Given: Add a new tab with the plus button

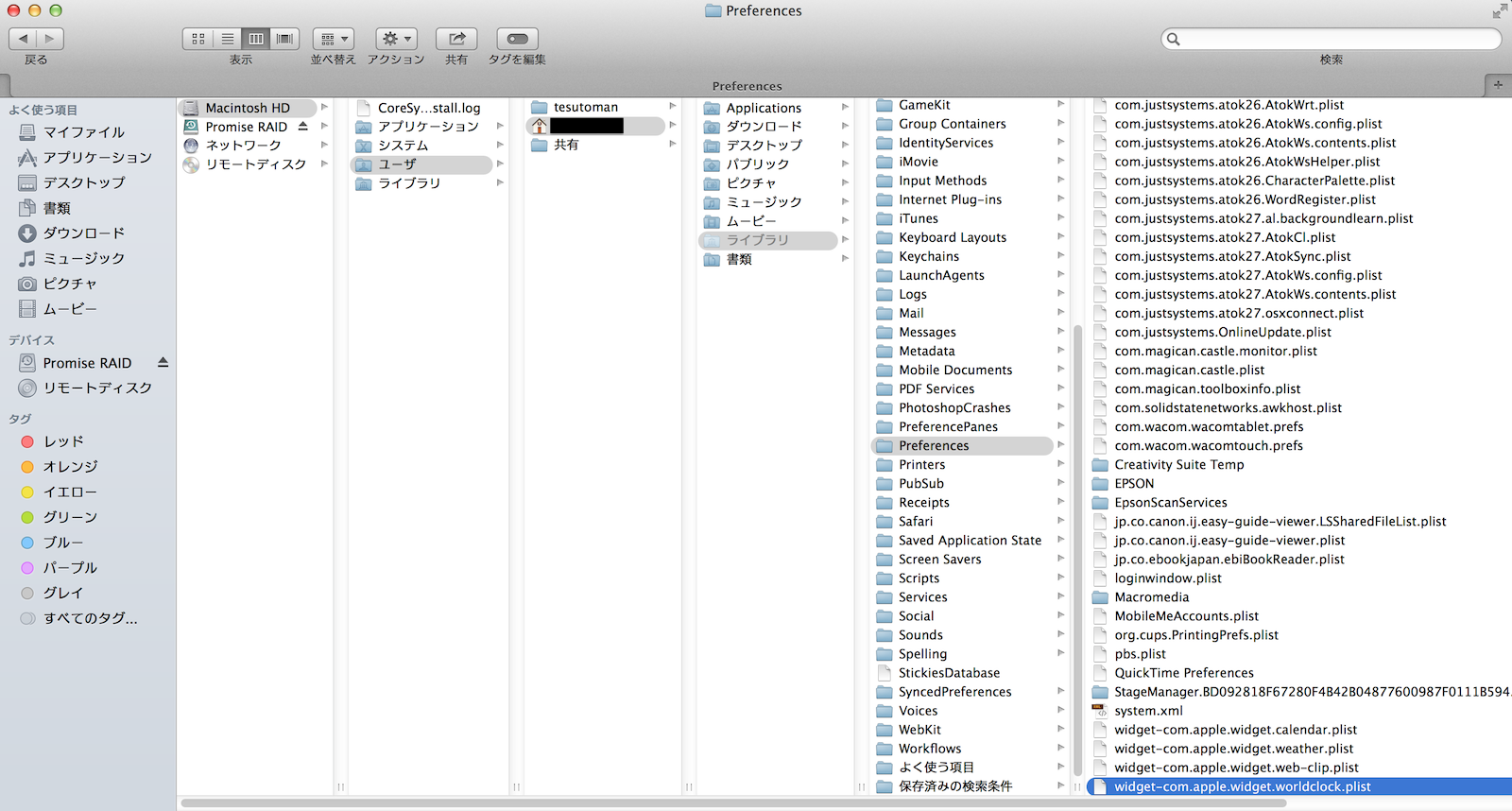Looking at the screenshot, I should [1498, 85].
